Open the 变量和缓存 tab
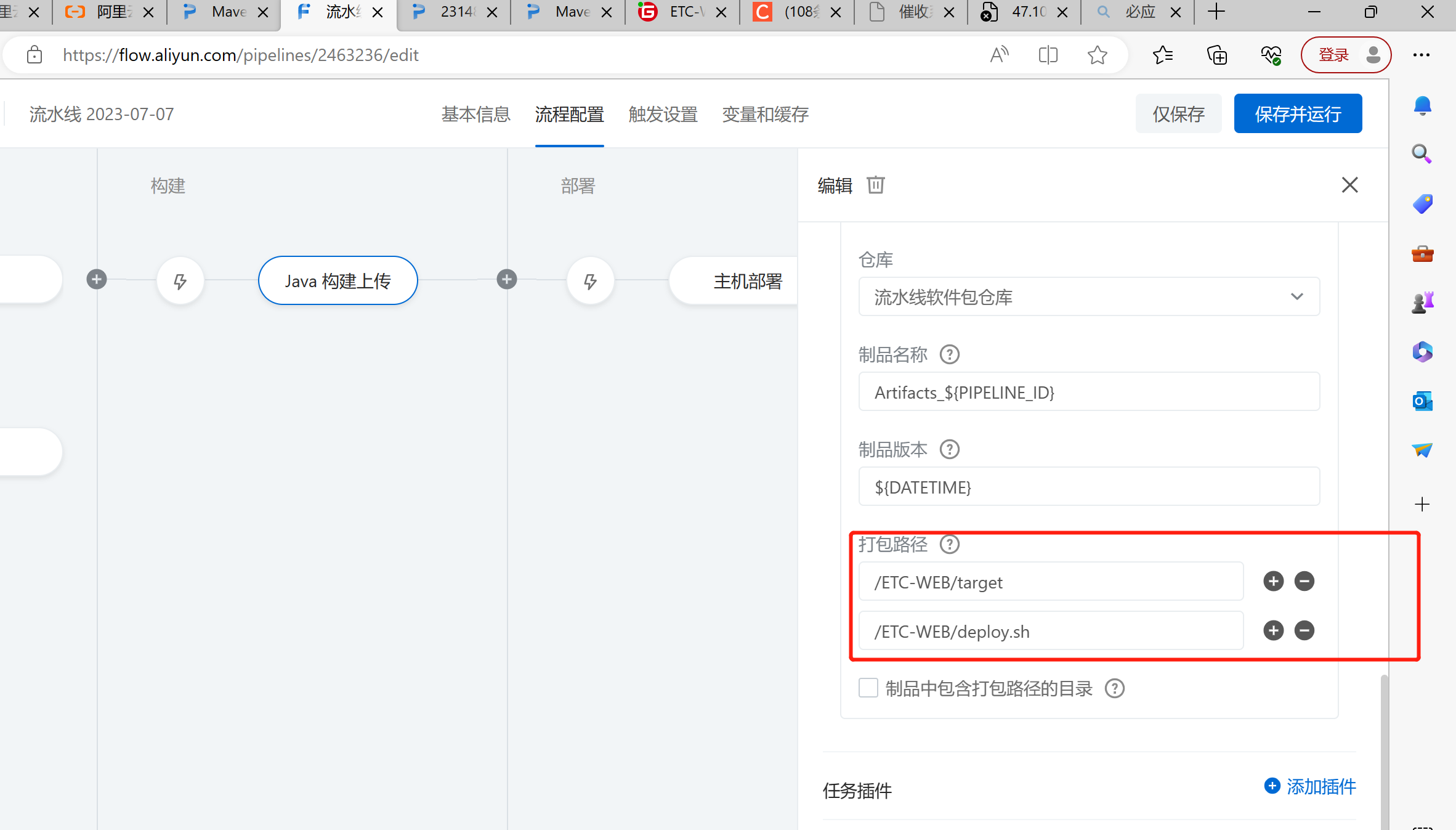The height and width of the screenshot is (830, 1456). click(x=765, y=114)
